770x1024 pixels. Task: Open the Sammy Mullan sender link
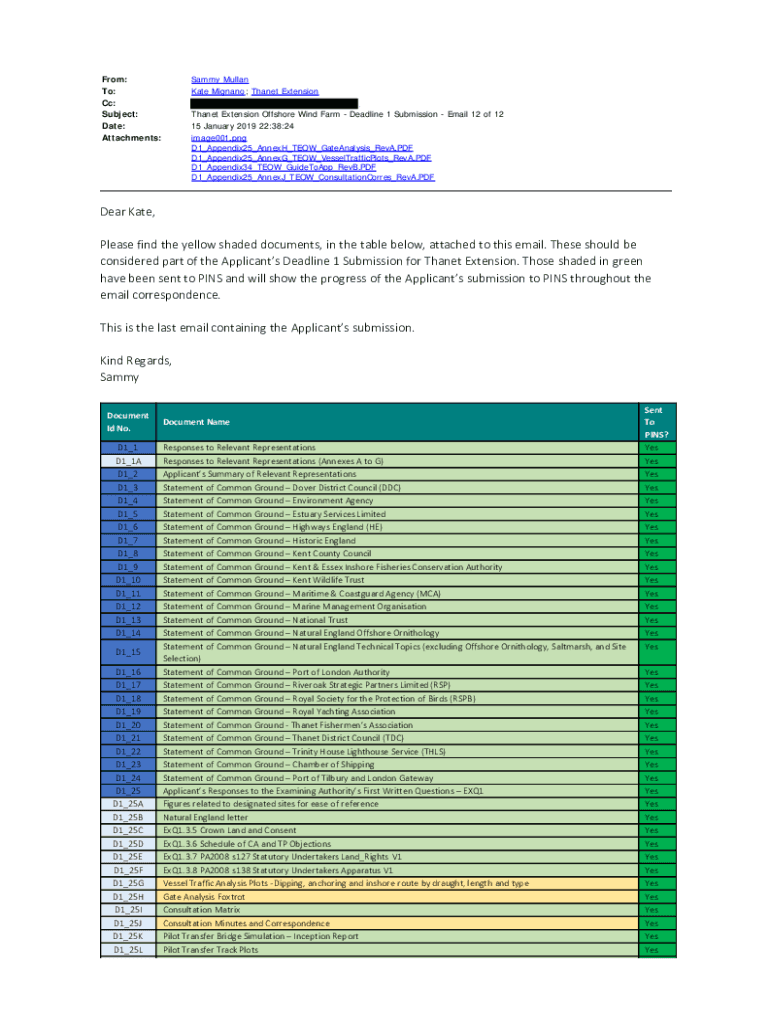click(x=220, y=79)
